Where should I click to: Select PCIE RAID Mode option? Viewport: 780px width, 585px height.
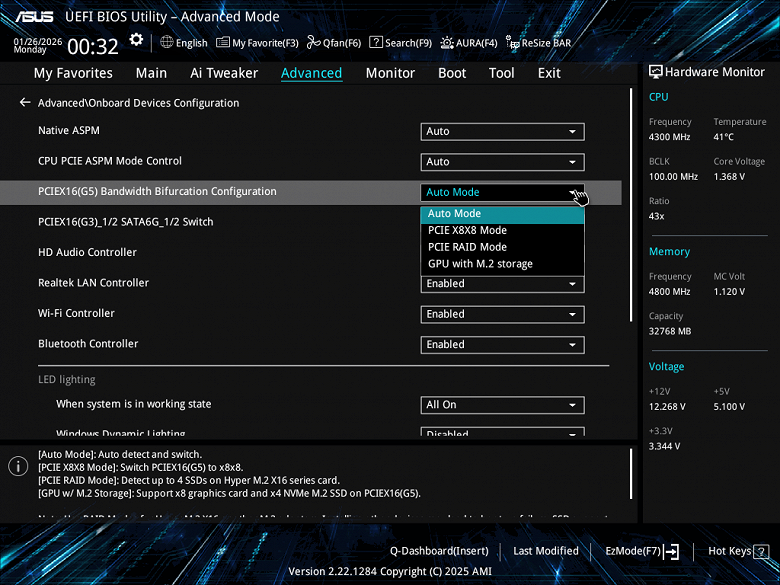pos(467,247)
